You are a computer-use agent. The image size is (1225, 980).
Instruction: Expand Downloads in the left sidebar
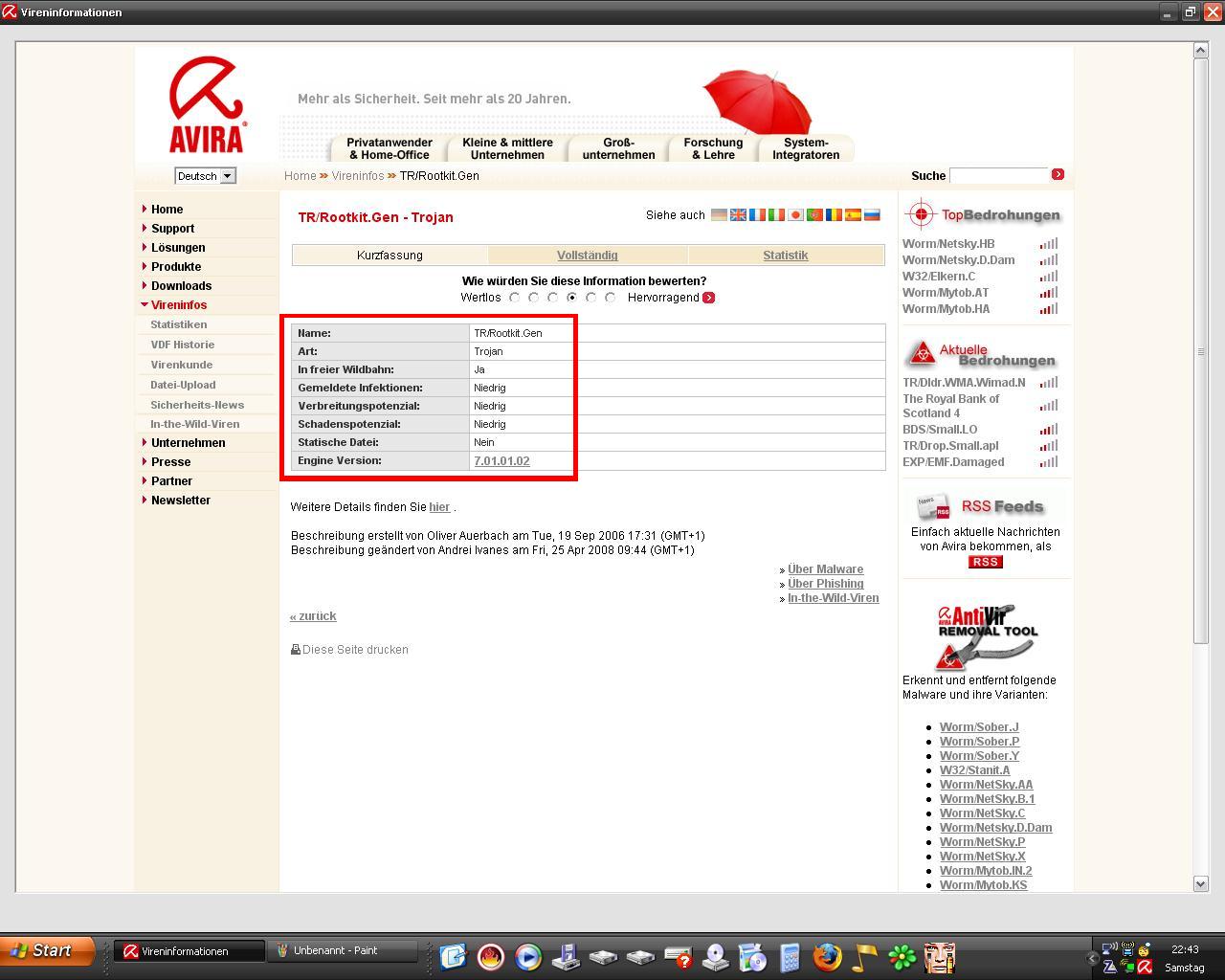(x=181, y=285)
